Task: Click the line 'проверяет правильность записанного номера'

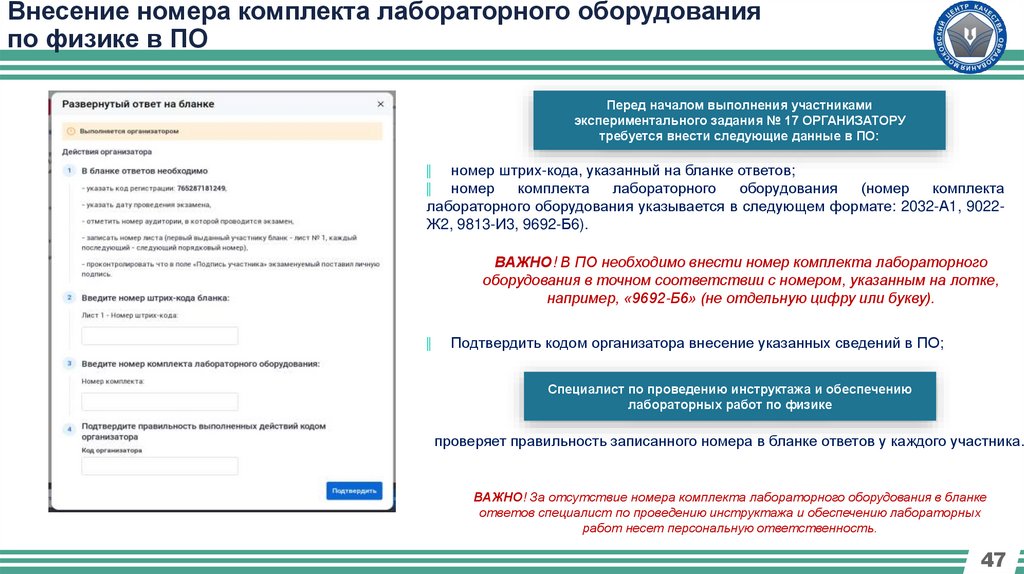Action: pyautogui.click(x=728, y=441)
